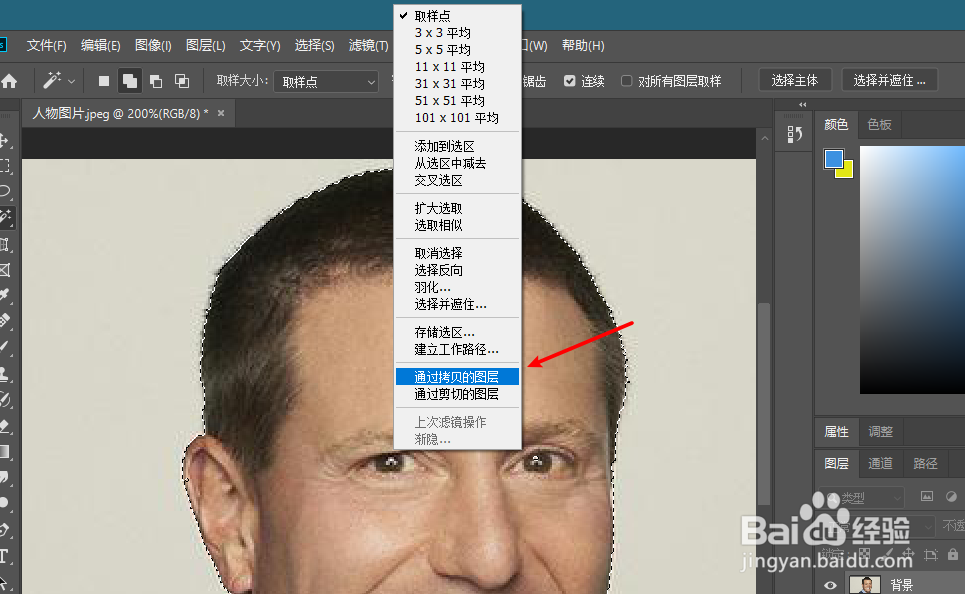Enable add-to-selection mode in options bar

[x=129, y=80]
